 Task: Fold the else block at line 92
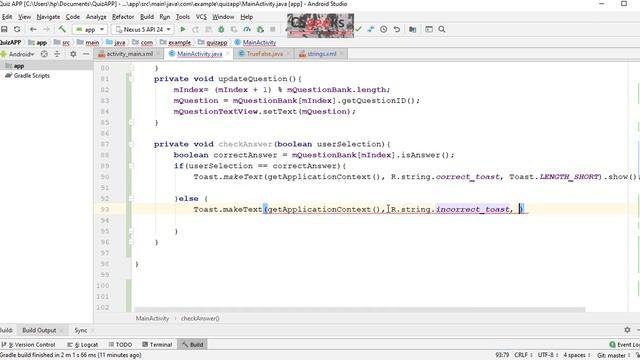131,198
